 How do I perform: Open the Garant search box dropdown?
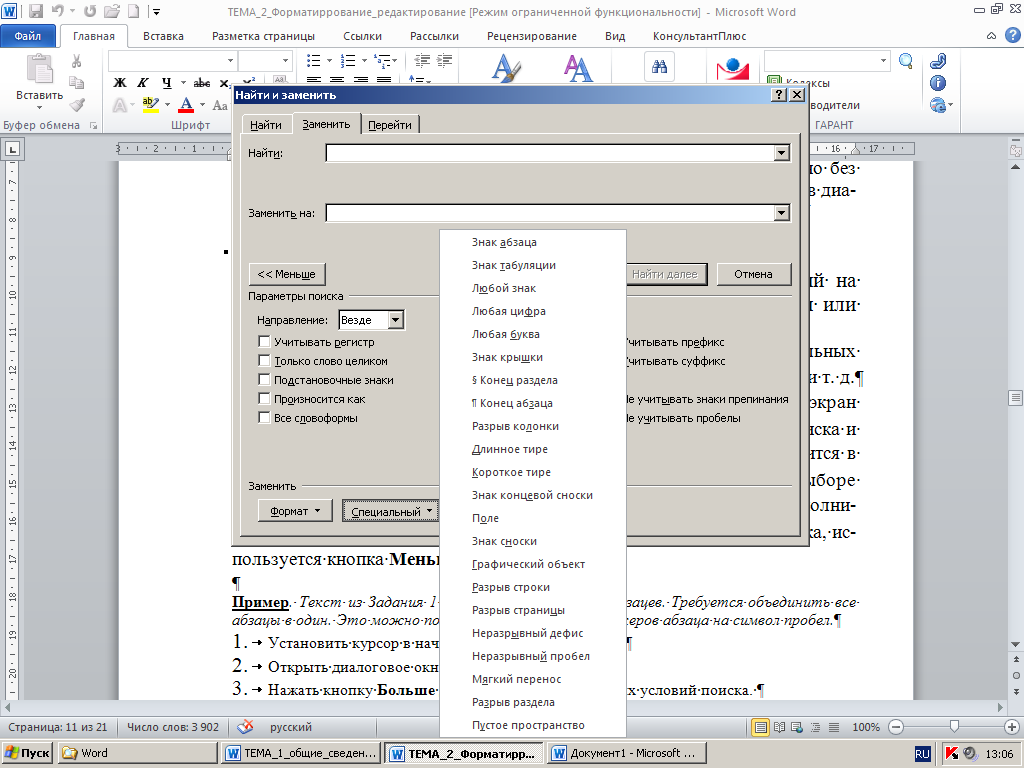coord(884,61)
